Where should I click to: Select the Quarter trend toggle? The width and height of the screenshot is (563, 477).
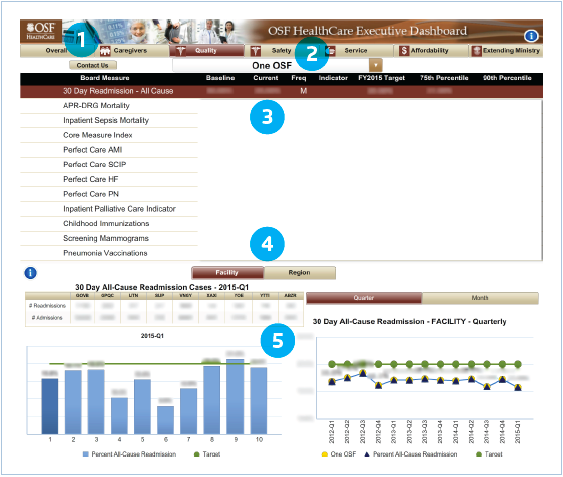click(x=364, y=298)
